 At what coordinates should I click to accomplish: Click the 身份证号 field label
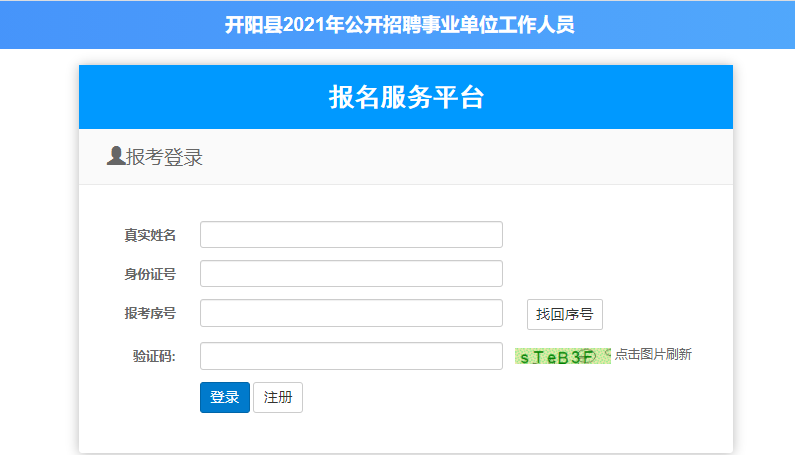[x=150, y=274]
